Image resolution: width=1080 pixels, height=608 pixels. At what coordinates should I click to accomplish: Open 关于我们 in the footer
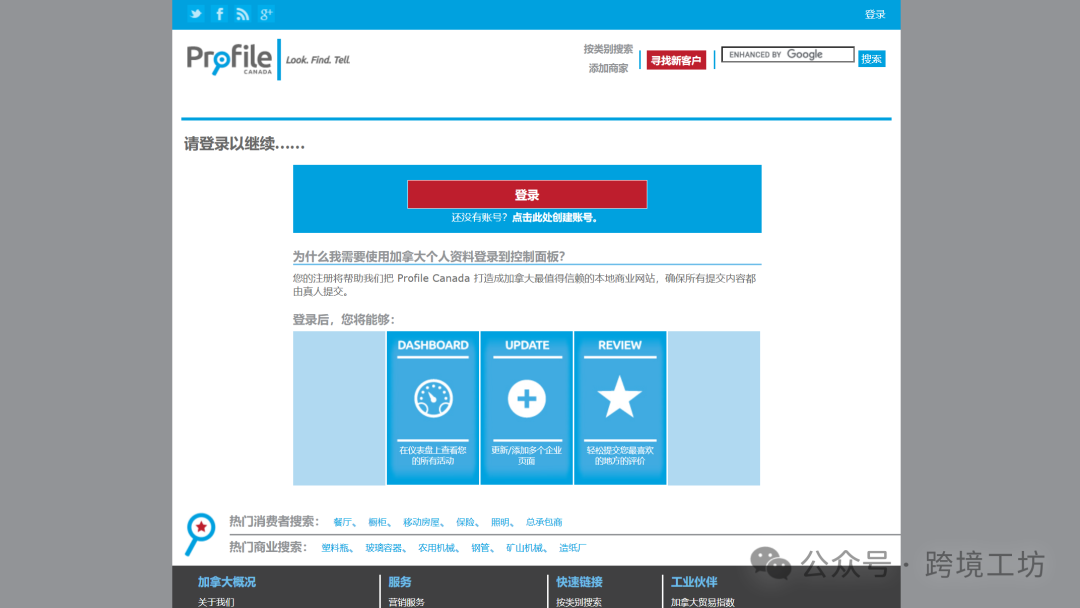217,601
